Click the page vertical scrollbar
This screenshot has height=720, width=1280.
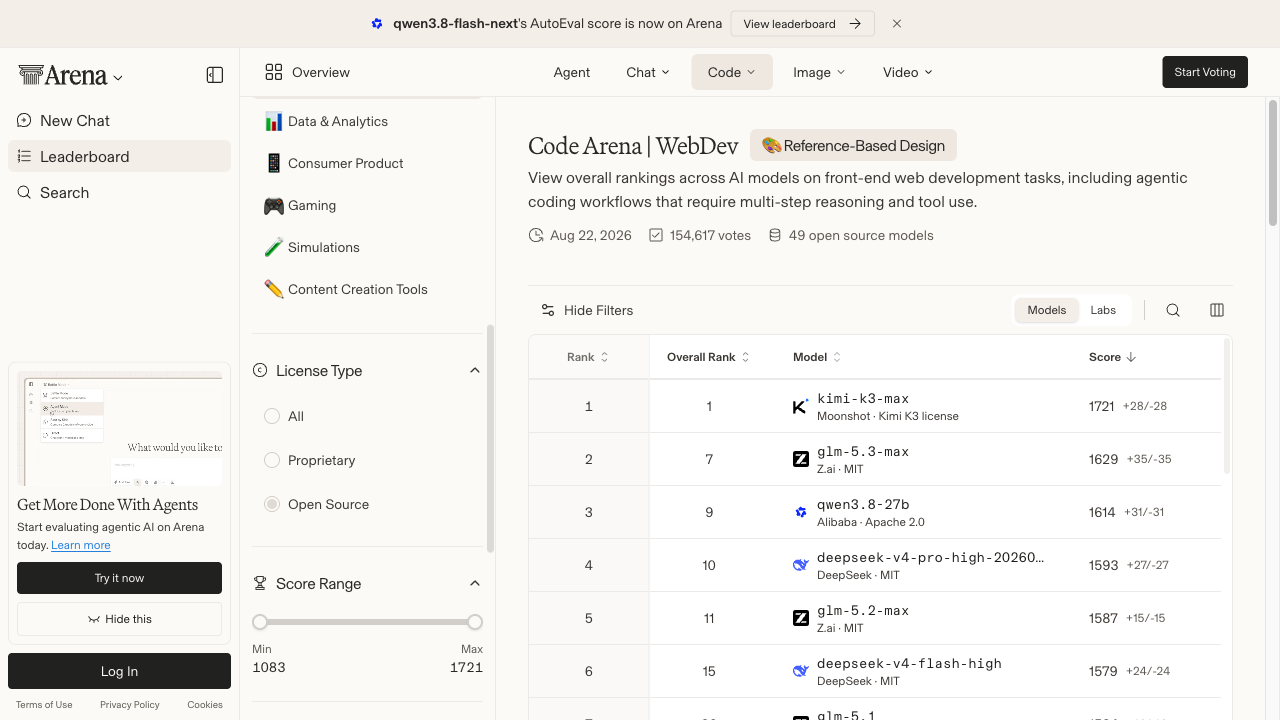click(1273, 163)
